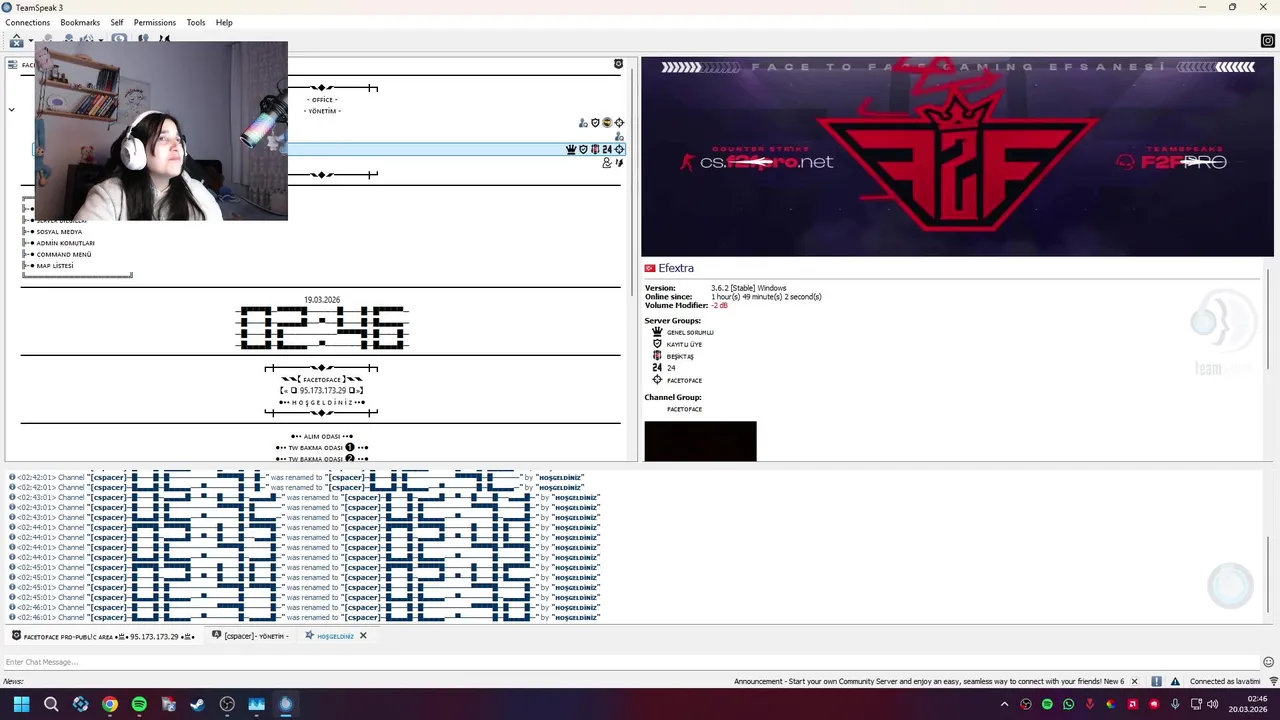Open the Tools menu
Viewport: 1280px width, 720px height.
pyautogui.click(x=196, y=22)
